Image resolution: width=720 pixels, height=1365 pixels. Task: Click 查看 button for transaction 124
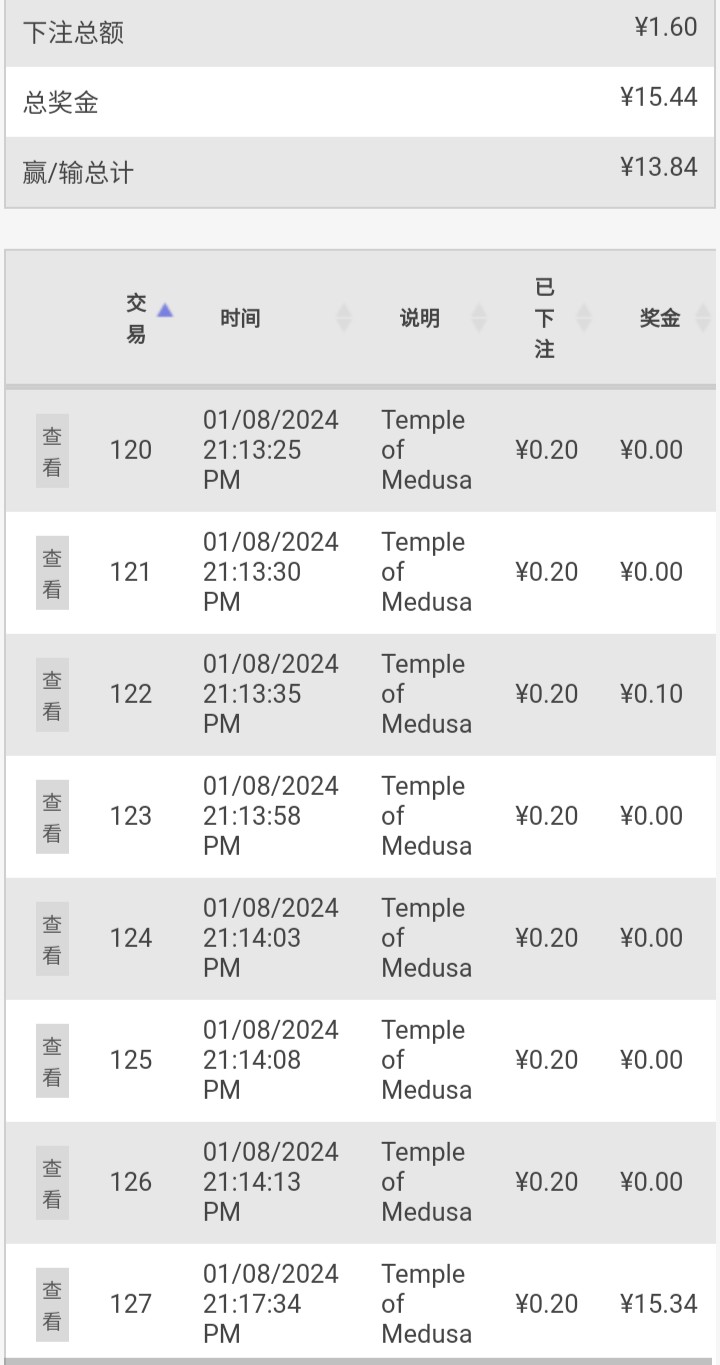(52, 939)
